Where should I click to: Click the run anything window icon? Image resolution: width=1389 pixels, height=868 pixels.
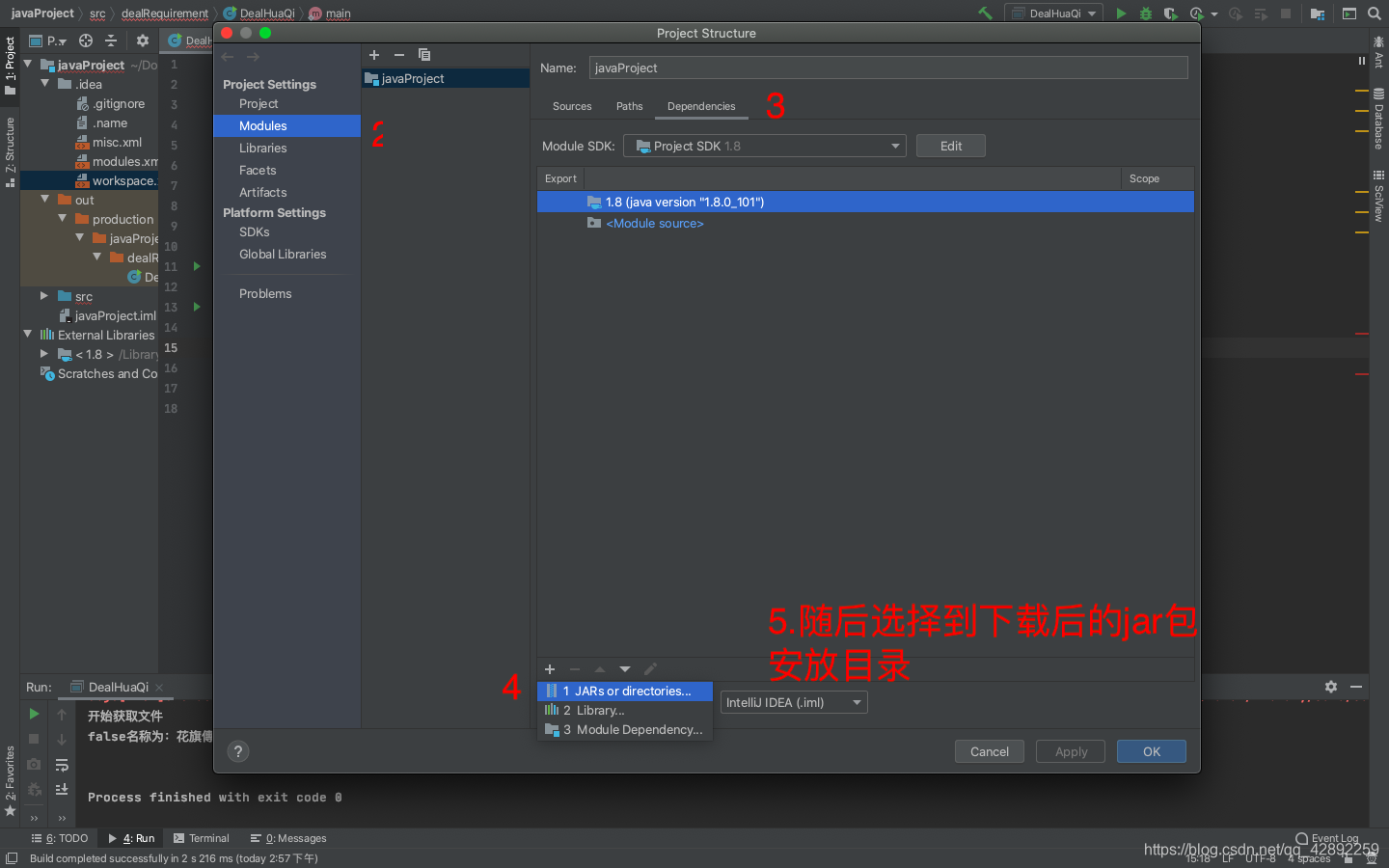pos(1349,14)
